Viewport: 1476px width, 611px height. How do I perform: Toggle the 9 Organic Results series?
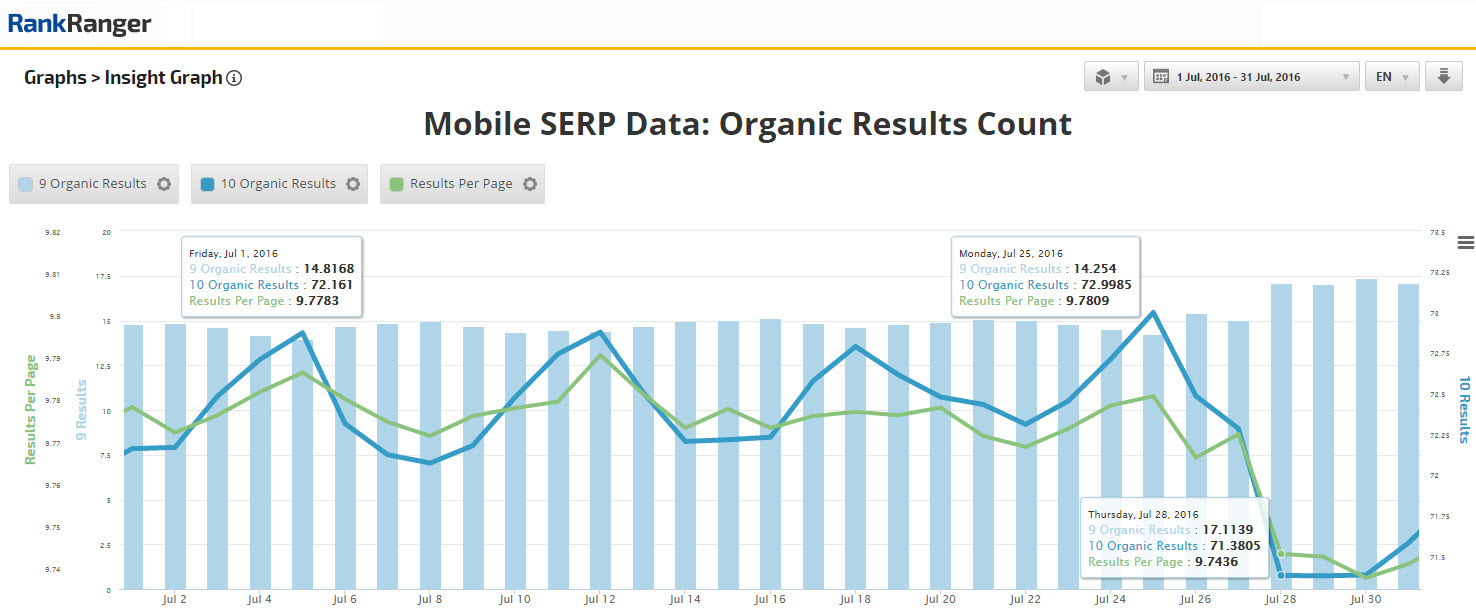tap(92, 184)
